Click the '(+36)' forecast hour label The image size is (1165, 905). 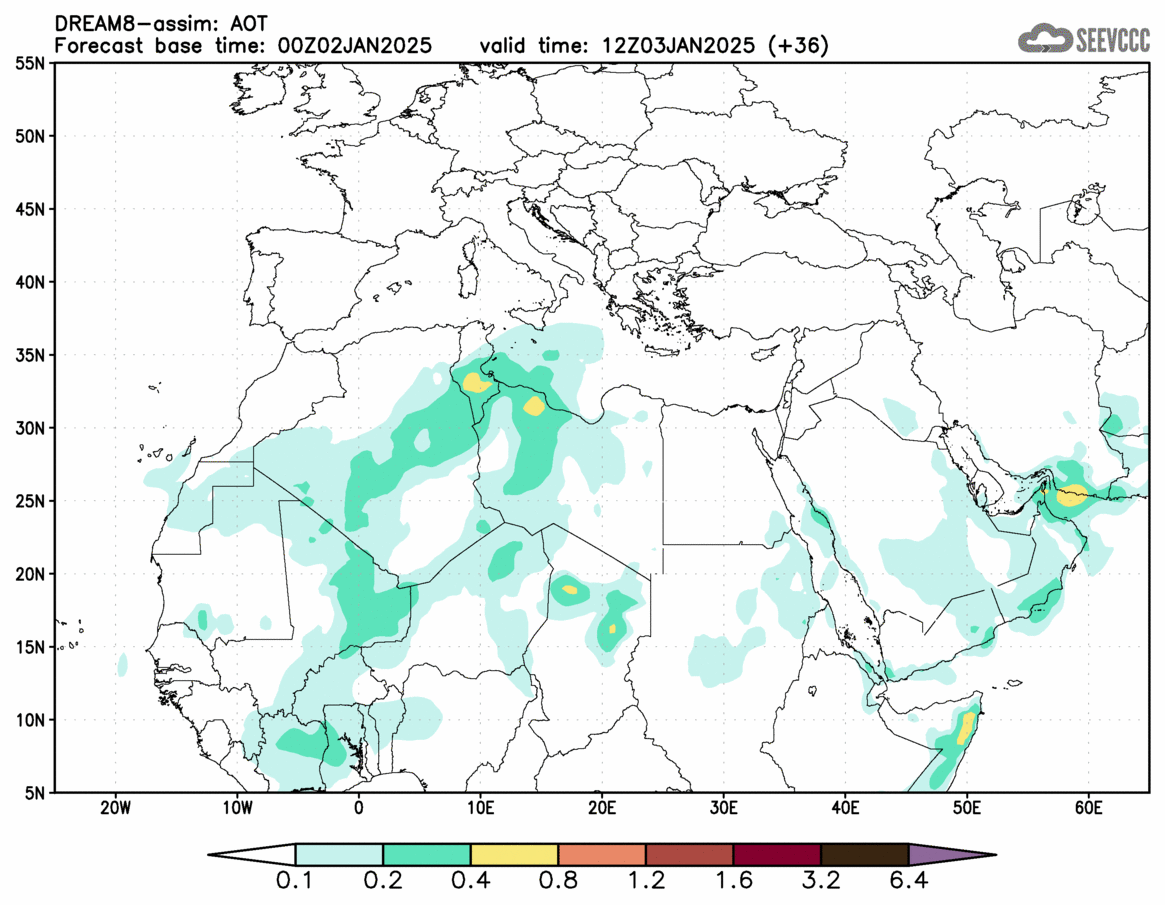click(x=798, y=45)
